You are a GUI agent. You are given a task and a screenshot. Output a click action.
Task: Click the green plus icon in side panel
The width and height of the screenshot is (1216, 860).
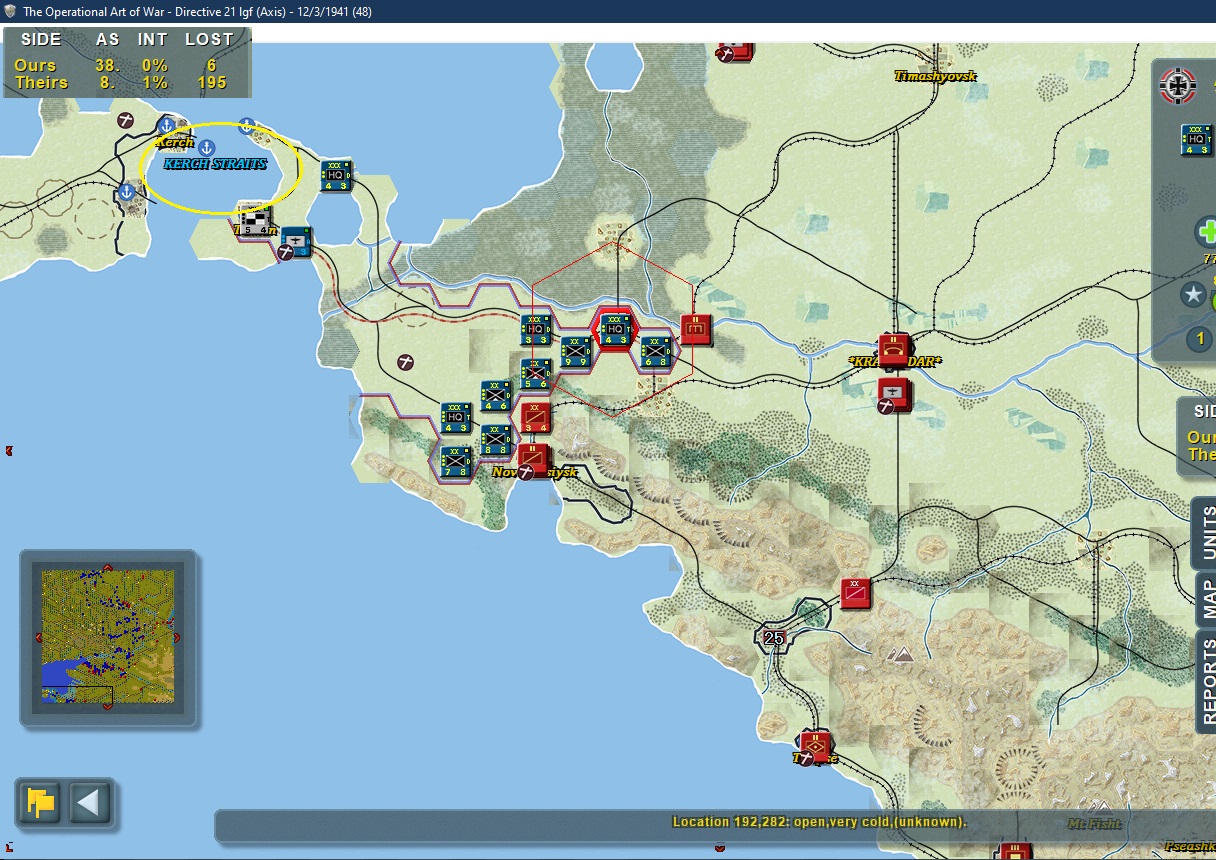[x=1207, y=233]
